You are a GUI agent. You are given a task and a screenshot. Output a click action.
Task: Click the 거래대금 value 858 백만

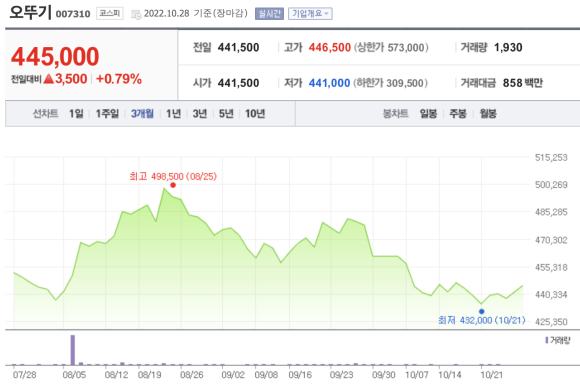tap(523, 83)
